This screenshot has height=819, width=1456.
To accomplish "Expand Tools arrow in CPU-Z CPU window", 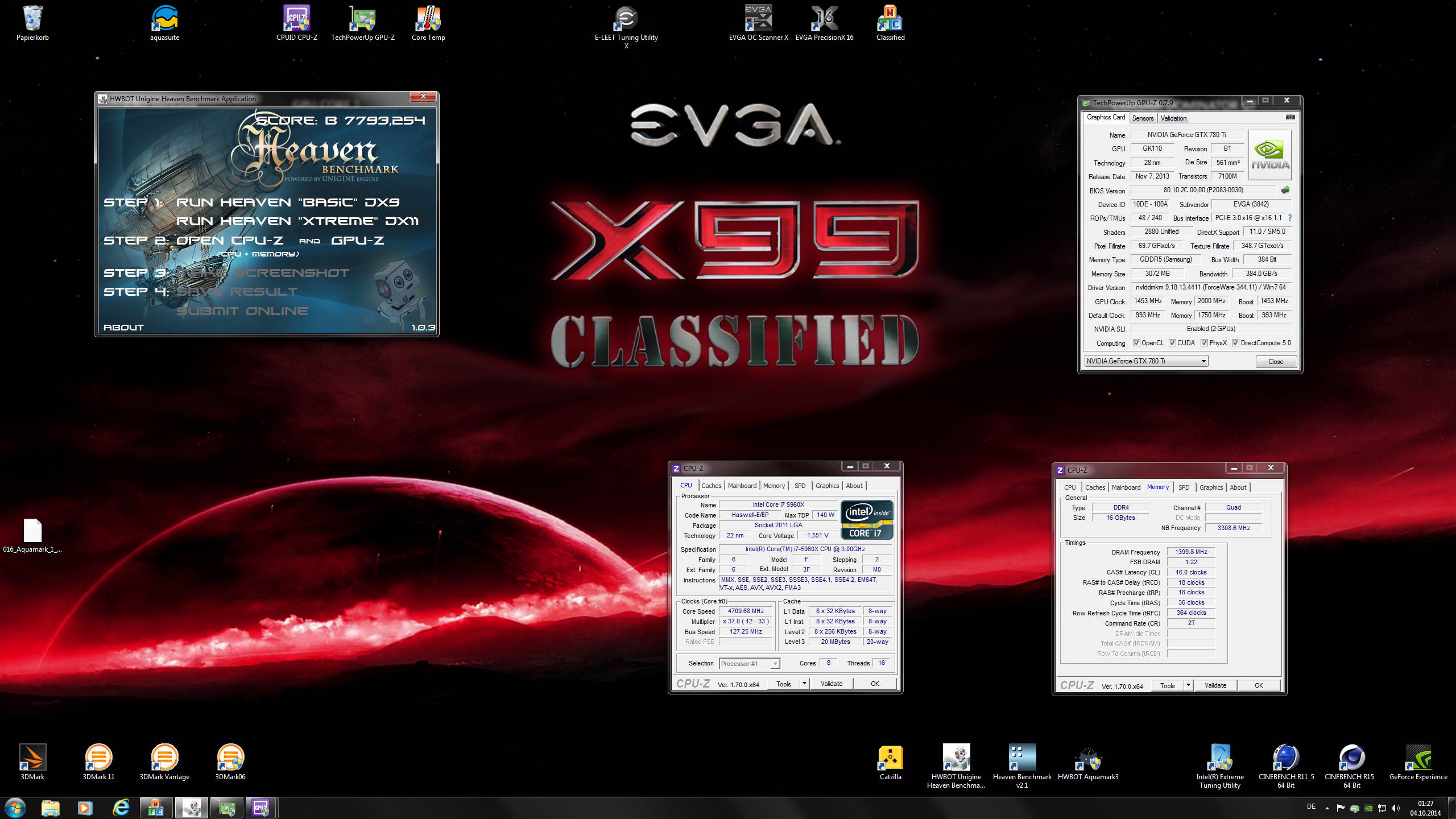I will pos(804,684).
